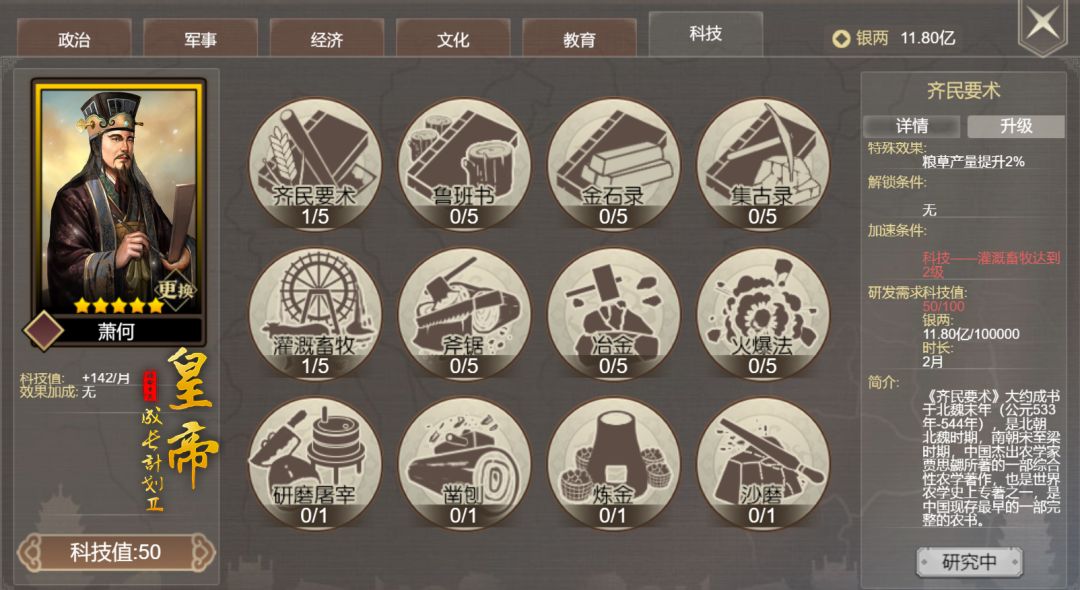Select the 鲁班书 technology icon

(464, 165)
